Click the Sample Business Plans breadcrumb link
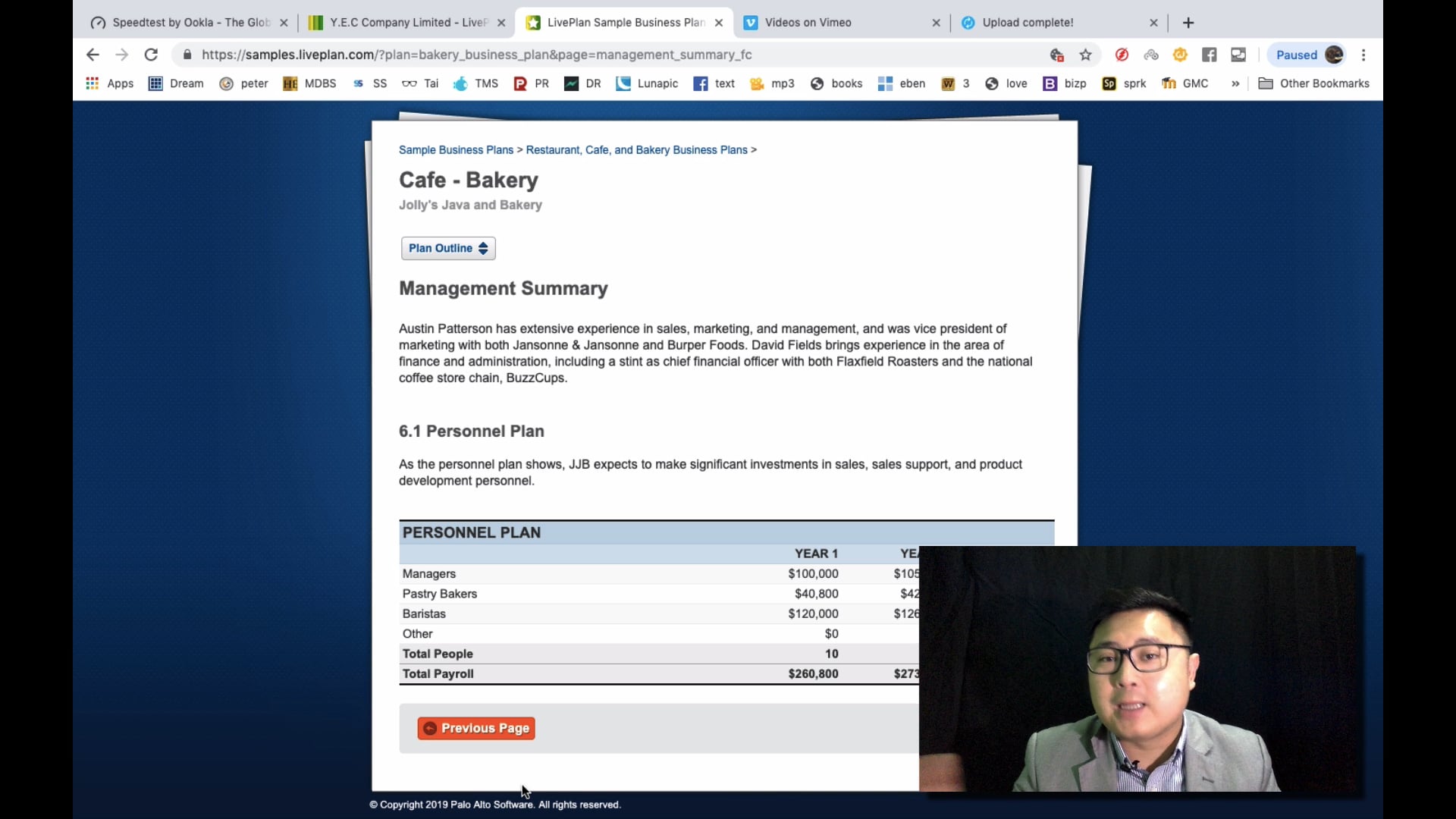This screenshot has width=1456, height=819. [456, 149]
